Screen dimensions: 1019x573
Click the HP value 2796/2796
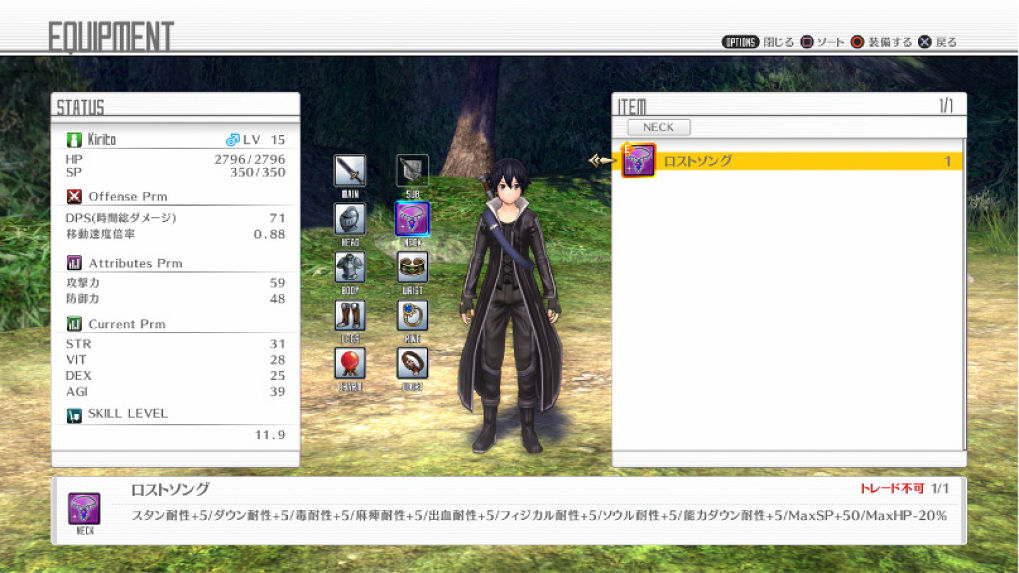(250, 159)
